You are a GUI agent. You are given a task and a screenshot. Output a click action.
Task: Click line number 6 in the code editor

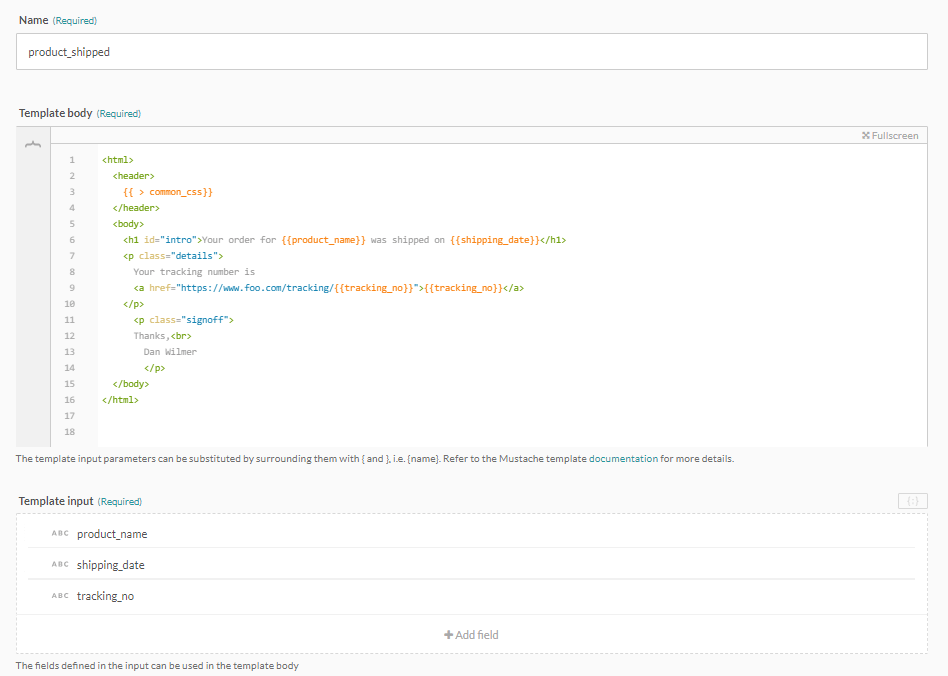(x=71, y=239)
